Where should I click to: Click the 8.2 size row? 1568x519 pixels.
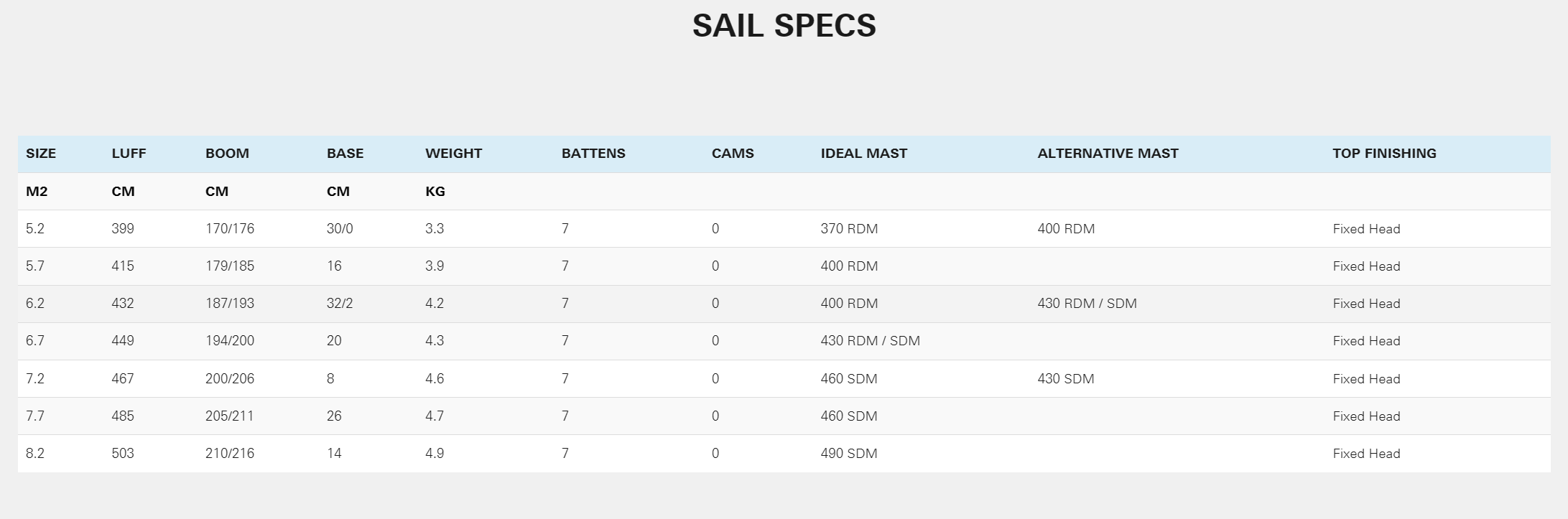(784, 453)
